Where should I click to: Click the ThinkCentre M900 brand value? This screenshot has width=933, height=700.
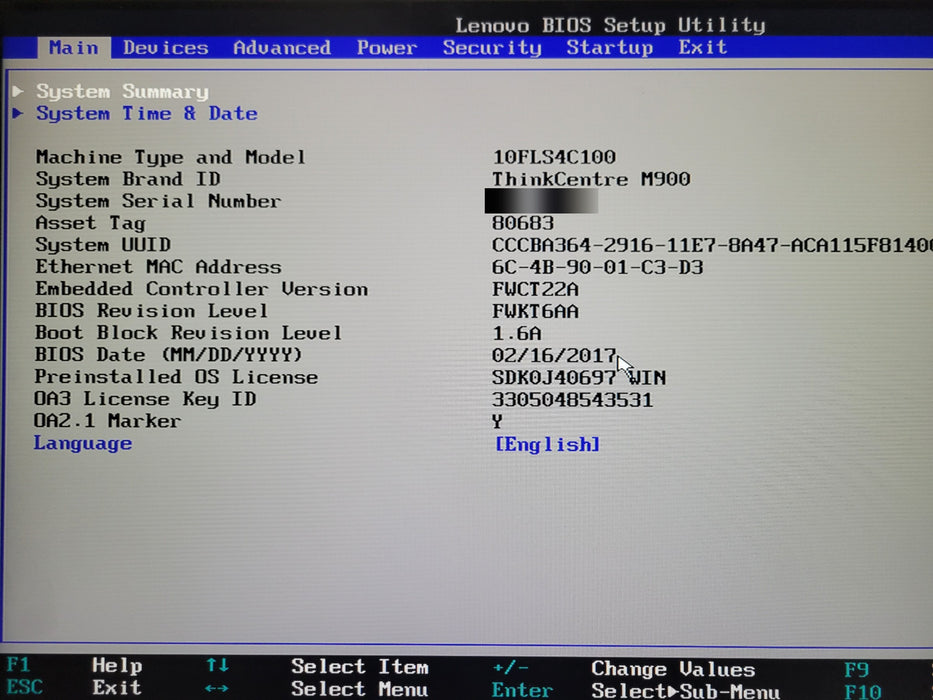click(x=591, y=179)
